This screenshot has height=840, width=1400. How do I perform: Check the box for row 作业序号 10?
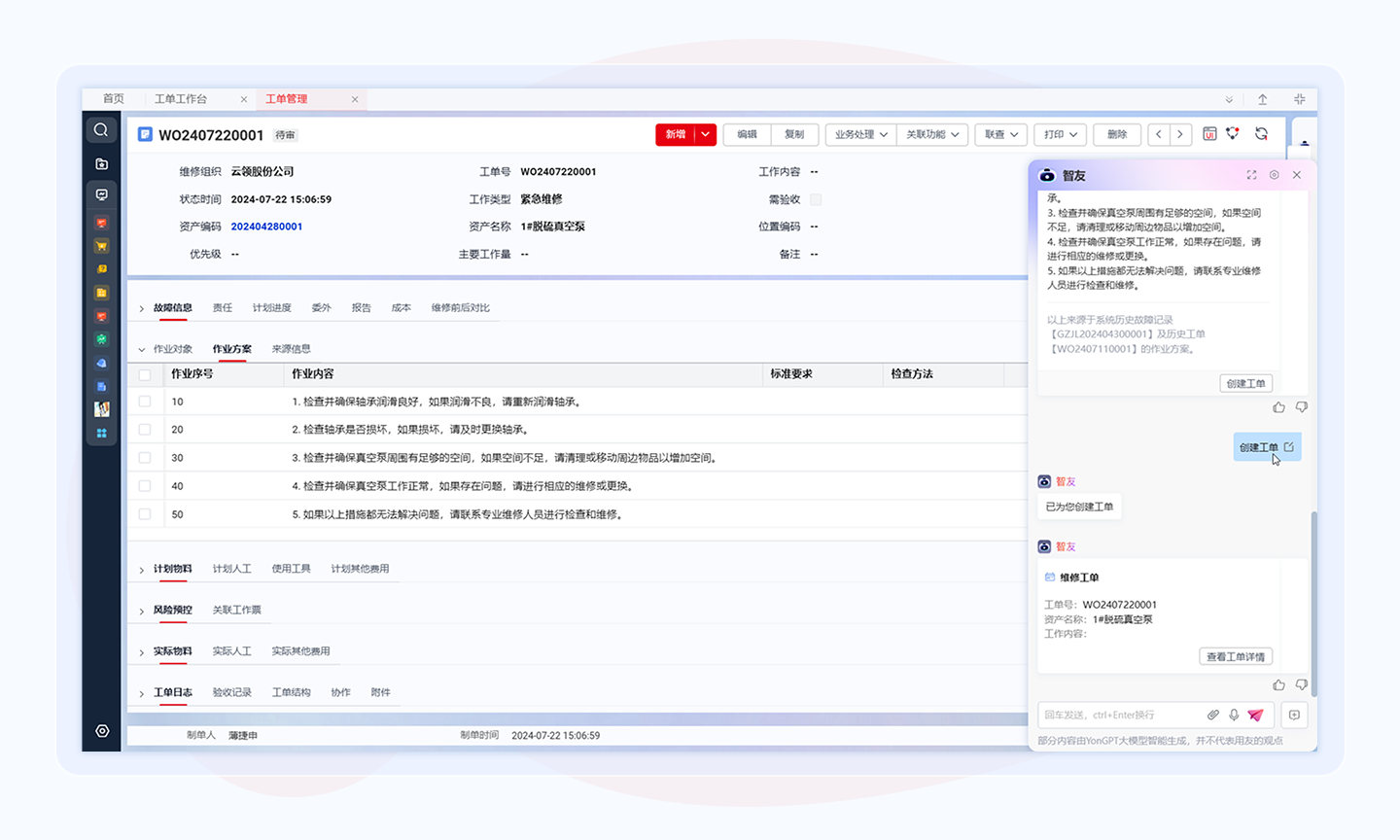click(145, 402)
